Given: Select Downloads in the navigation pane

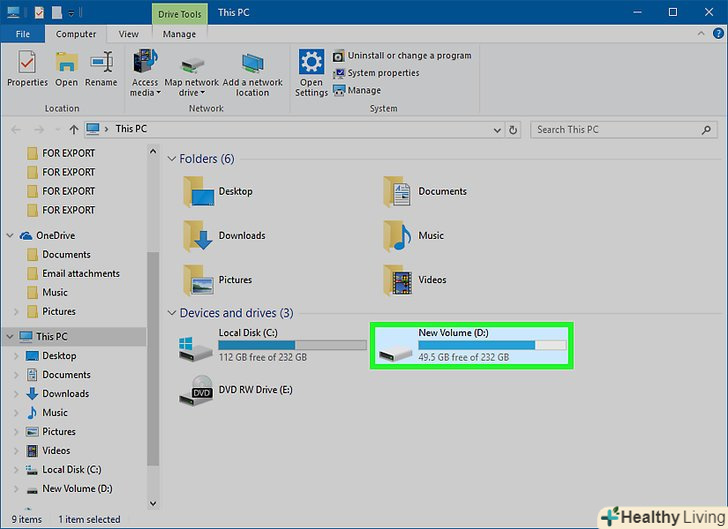Looking at the screenshot, I should tap(65, 394).
